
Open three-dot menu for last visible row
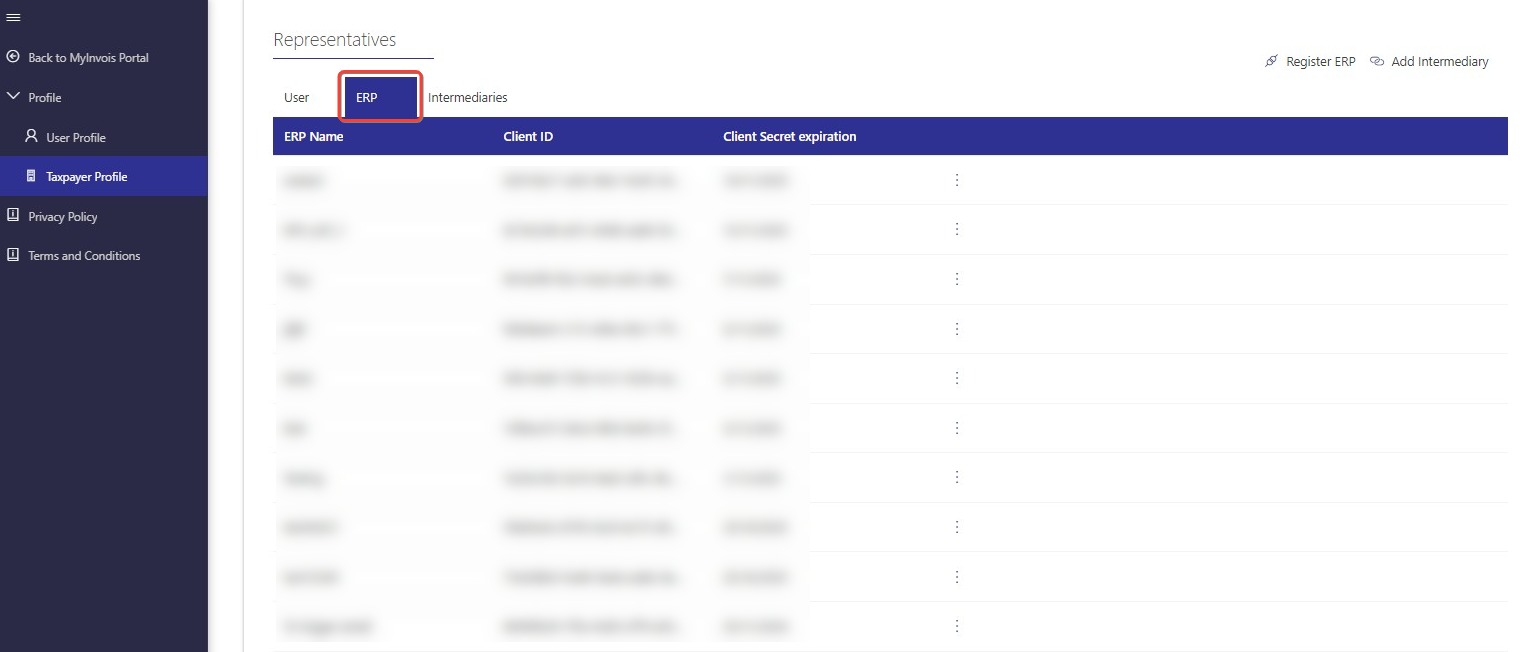[x=956, y=626]
